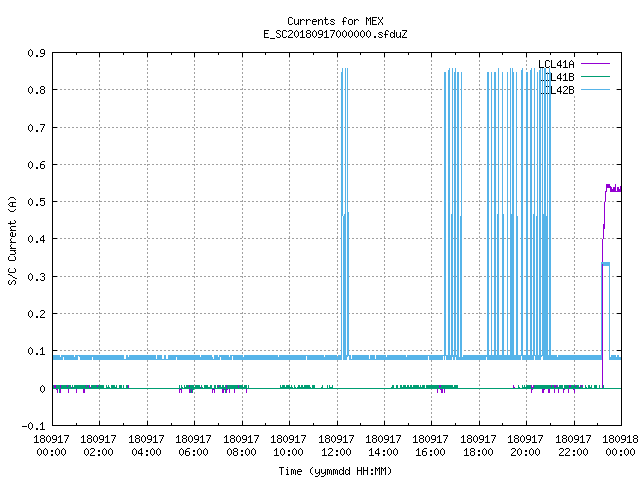Click the y-axis tick value 0.2
Viewport: 640px width, 480px height.
(36, 314)
